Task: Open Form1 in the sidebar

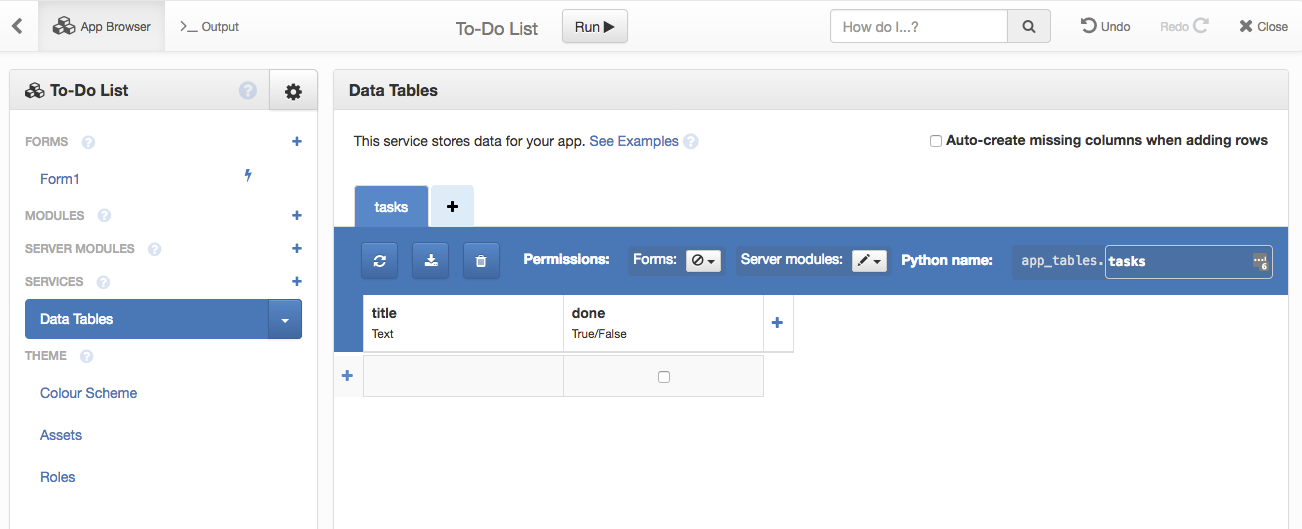Action: [x=60, y=179]
